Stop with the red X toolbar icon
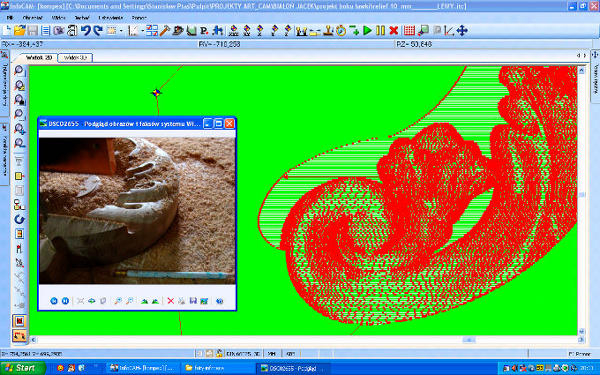This screenshot has height=375, width=600. click(393, 31)
